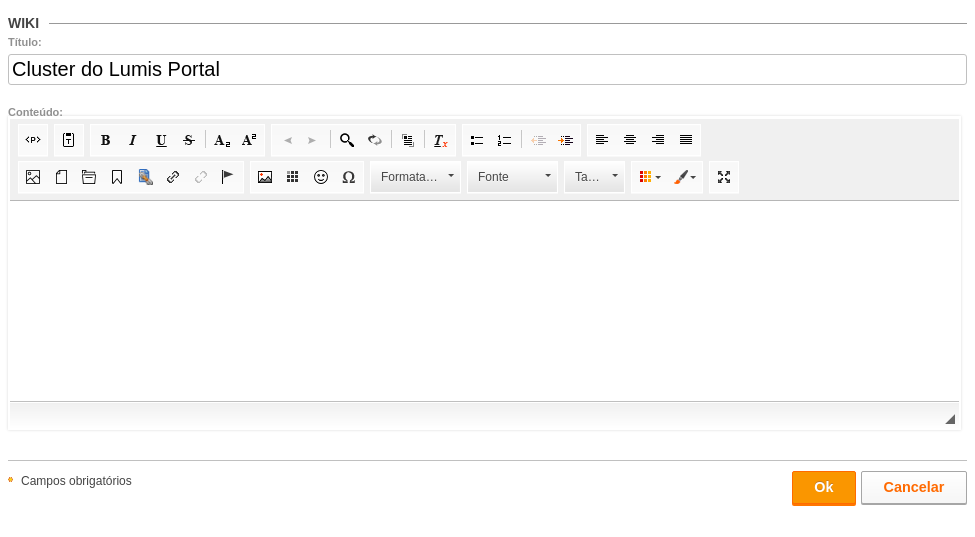Open the source code view
This screenshot has width=975, height=537.
click(x=33, y=140)
